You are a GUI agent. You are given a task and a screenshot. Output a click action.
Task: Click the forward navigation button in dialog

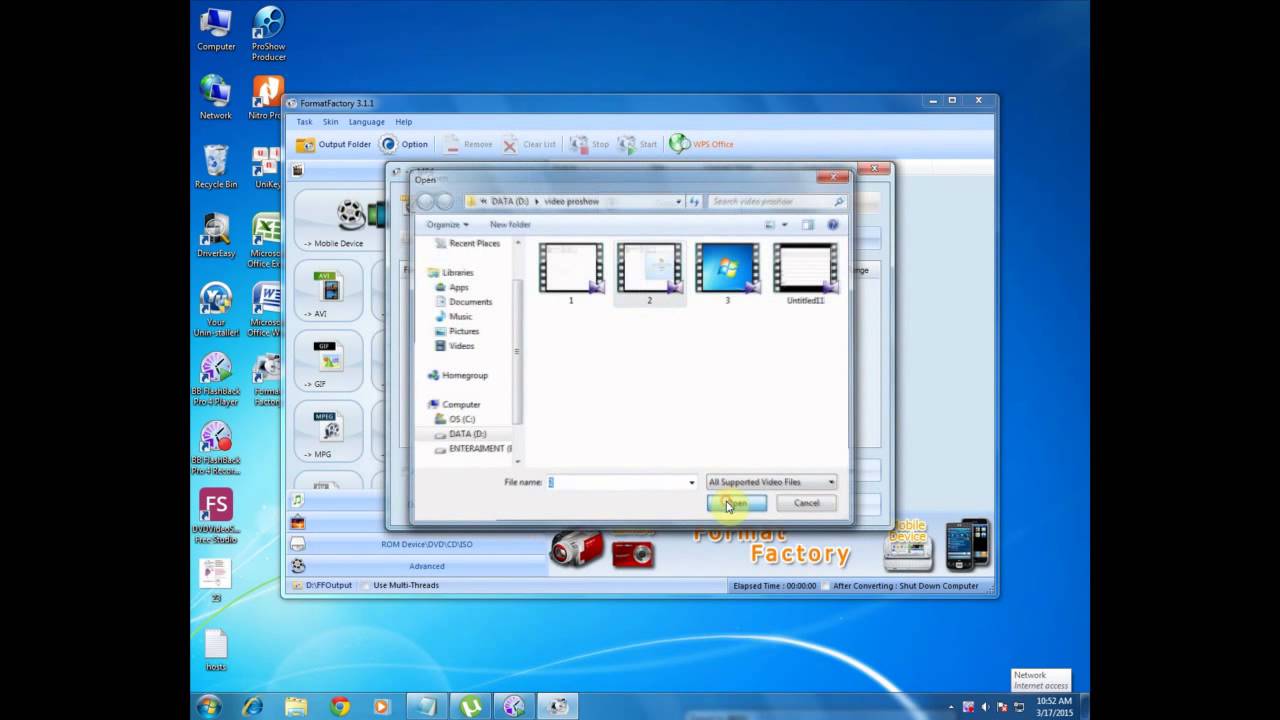(445, 201)
